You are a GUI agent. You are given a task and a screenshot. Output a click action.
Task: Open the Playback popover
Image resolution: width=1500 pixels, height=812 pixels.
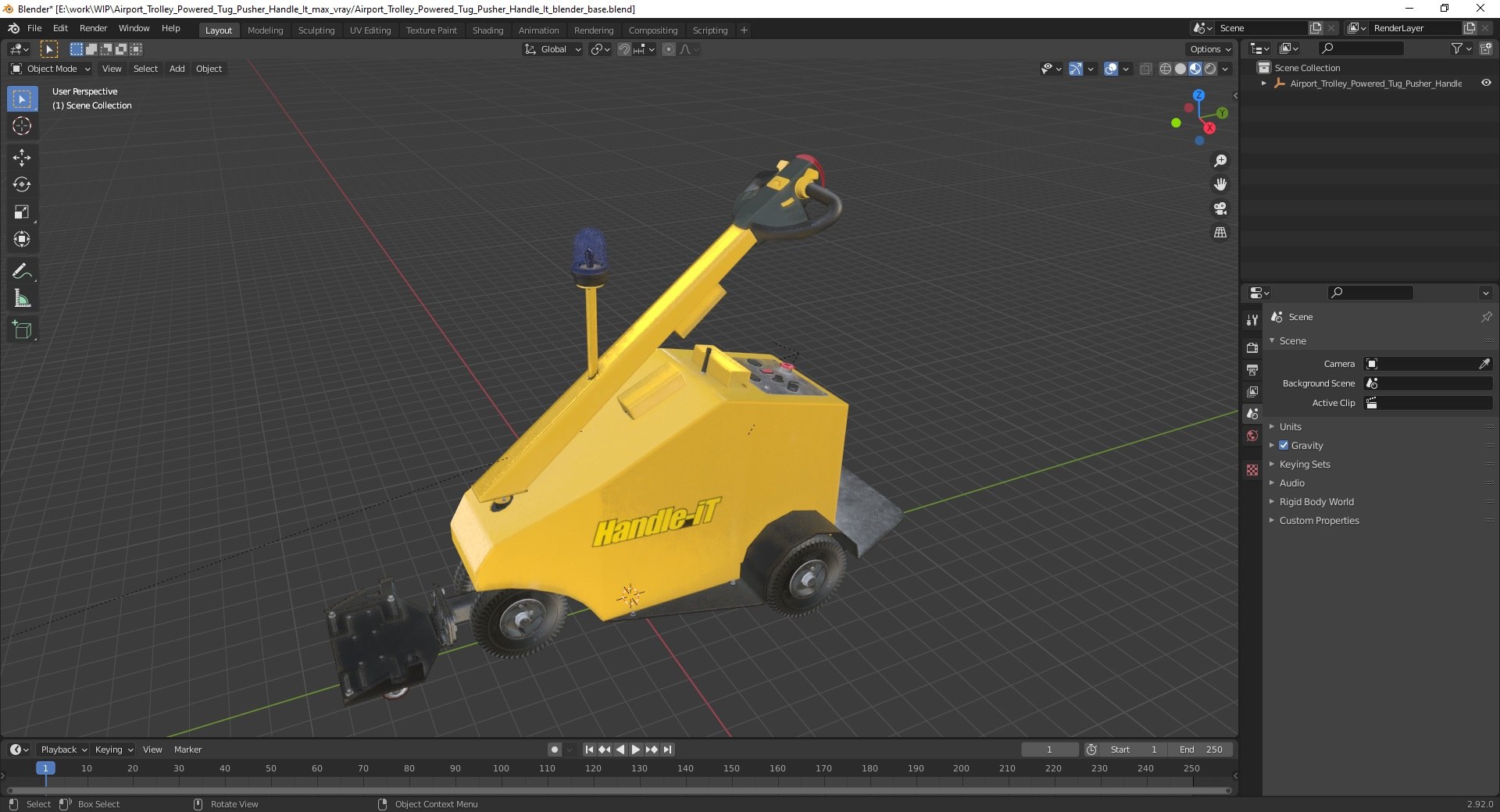(x=63, y=750)
